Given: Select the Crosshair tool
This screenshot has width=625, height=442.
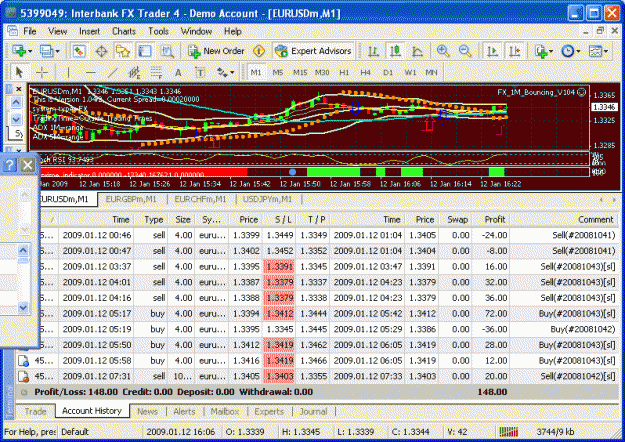Looking at the screenshot, I should point(41,73).
